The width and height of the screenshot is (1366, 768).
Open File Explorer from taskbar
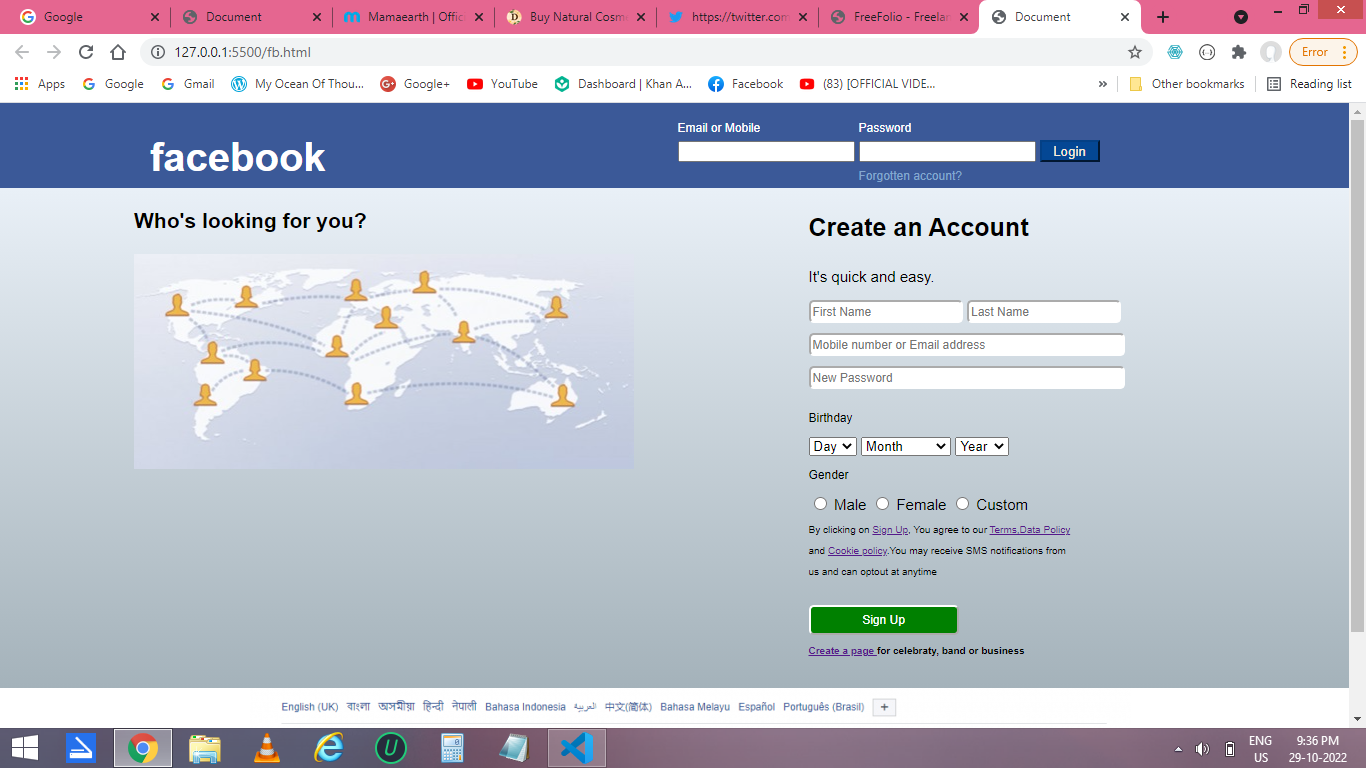205,748
